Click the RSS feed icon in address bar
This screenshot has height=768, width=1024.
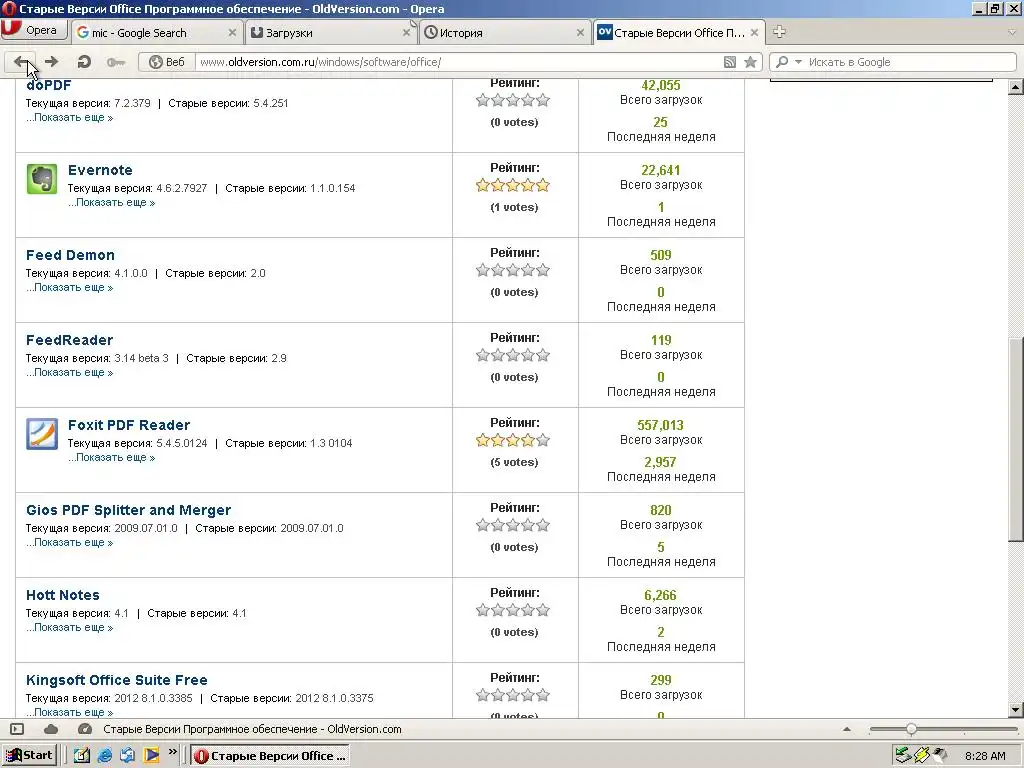point(730,62)
